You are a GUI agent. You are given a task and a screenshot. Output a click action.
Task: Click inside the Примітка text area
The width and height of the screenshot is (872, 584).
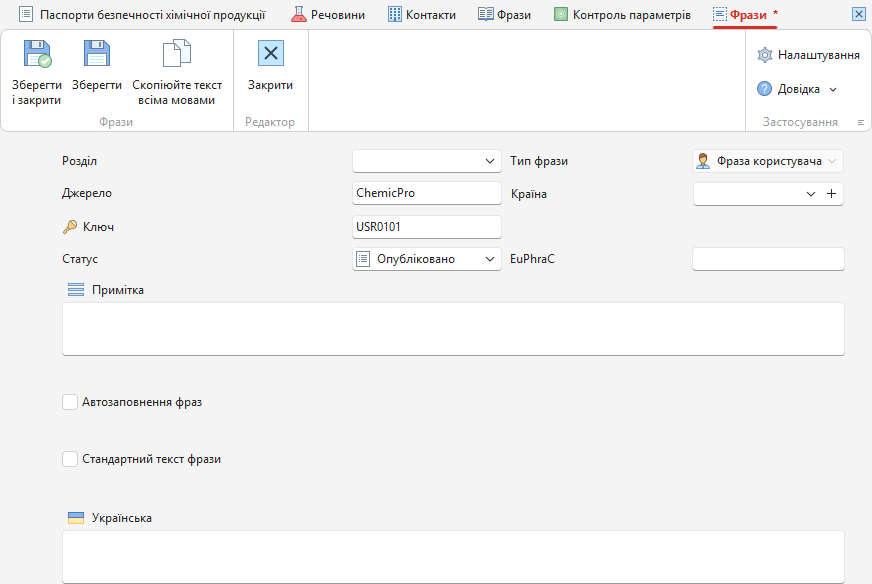click(453, 329)
